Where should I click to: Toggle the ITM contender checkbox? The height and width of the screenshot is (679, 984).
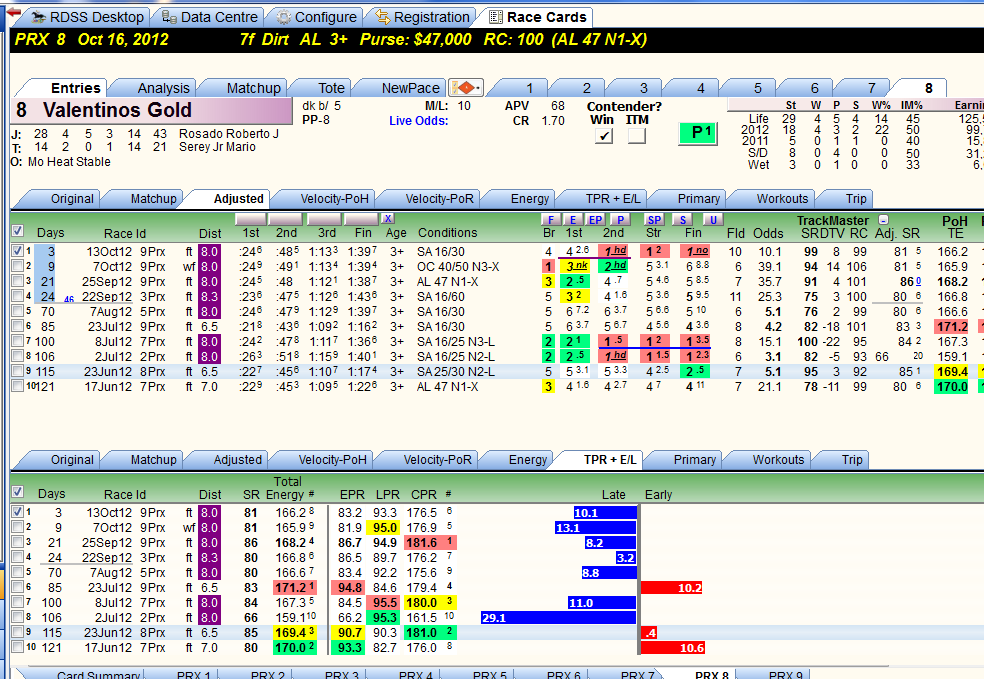tap(637, 136)
